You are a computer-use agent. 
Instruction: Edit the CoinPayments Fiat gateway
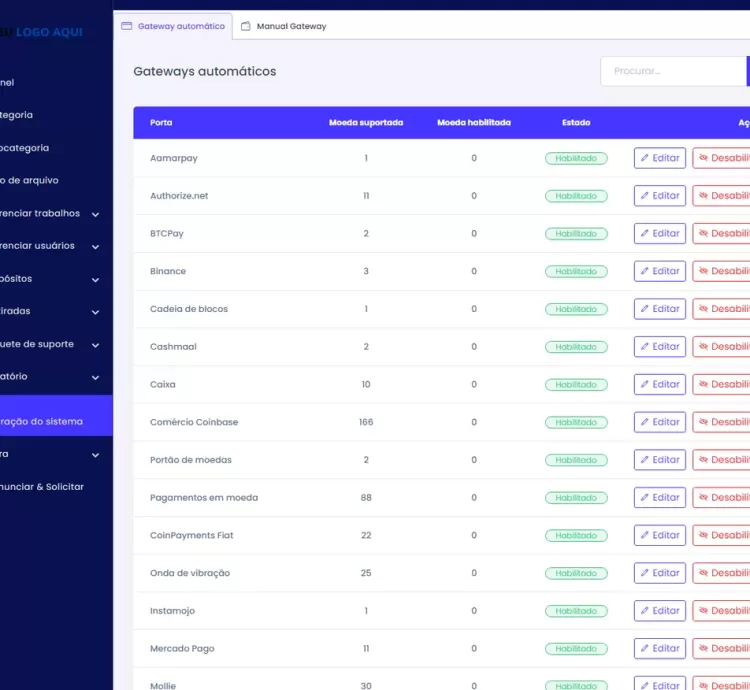tap(660, 535)
